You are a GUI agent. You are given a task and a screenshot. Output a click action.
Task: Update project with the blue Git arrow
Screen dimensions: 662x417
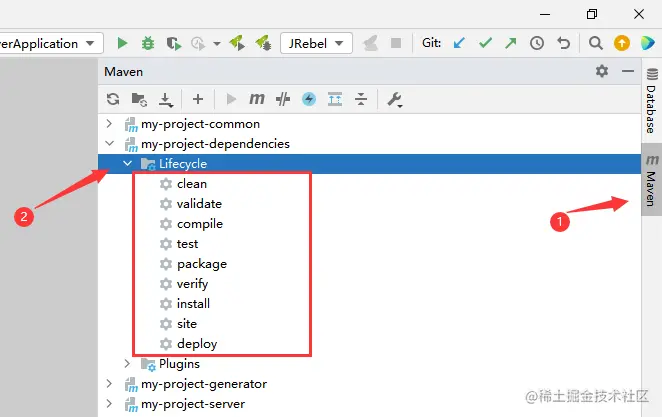click(x=459, y=43)
